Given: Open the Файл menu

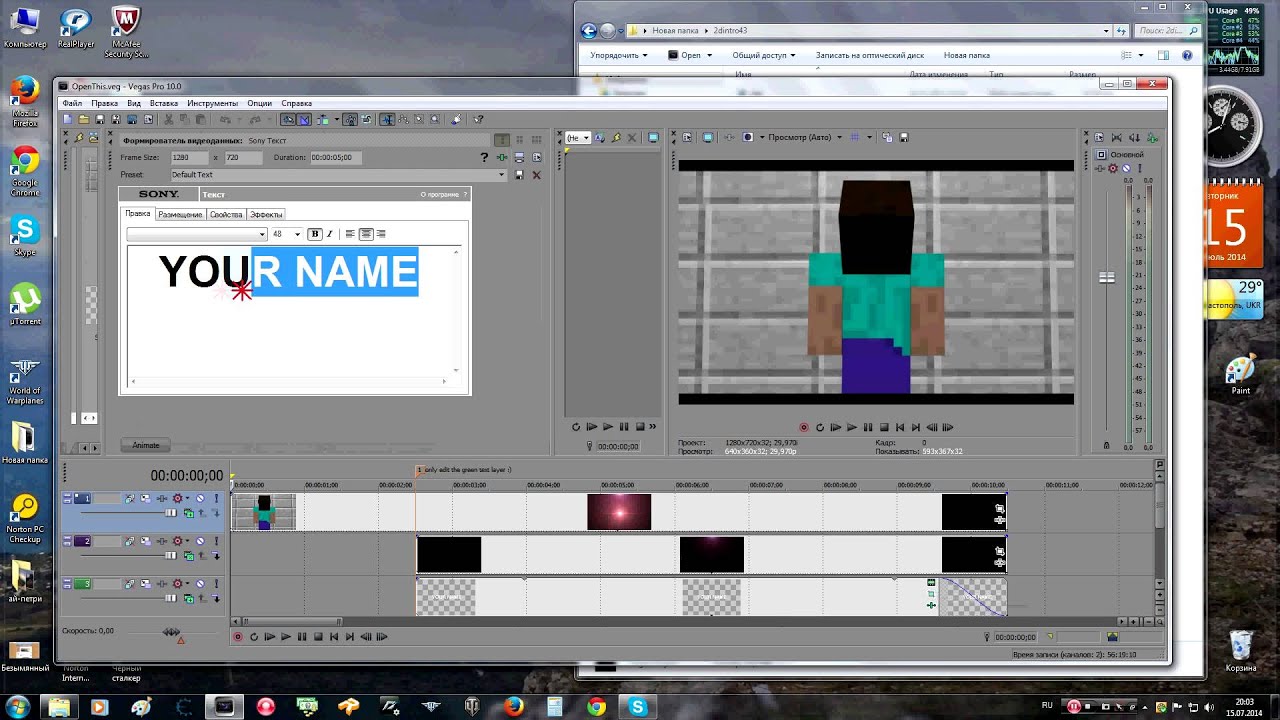Looking at the screenshot, I should coord(72,103).
